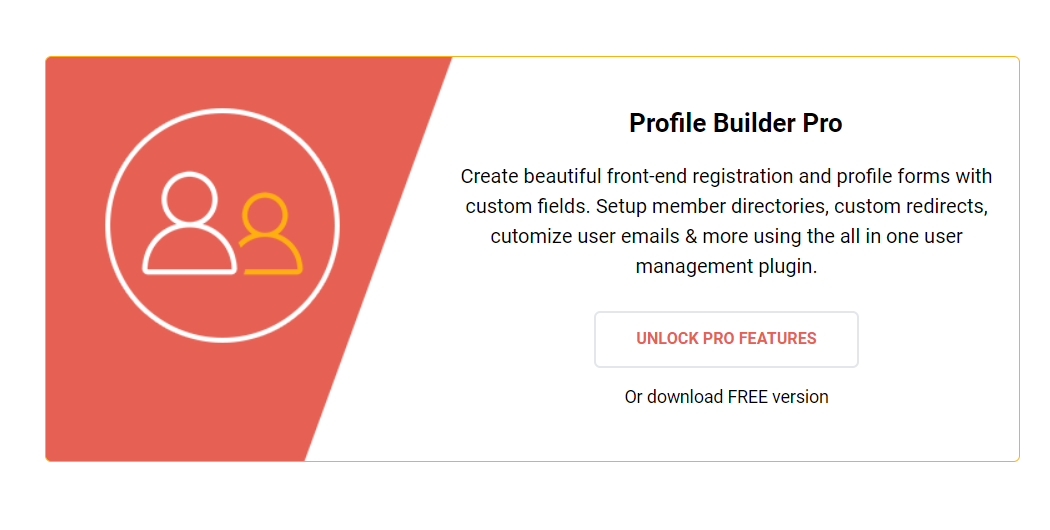Click the orange user silhouette icon
This screenshot has width=1050, height=530.
tap(268, 235)
